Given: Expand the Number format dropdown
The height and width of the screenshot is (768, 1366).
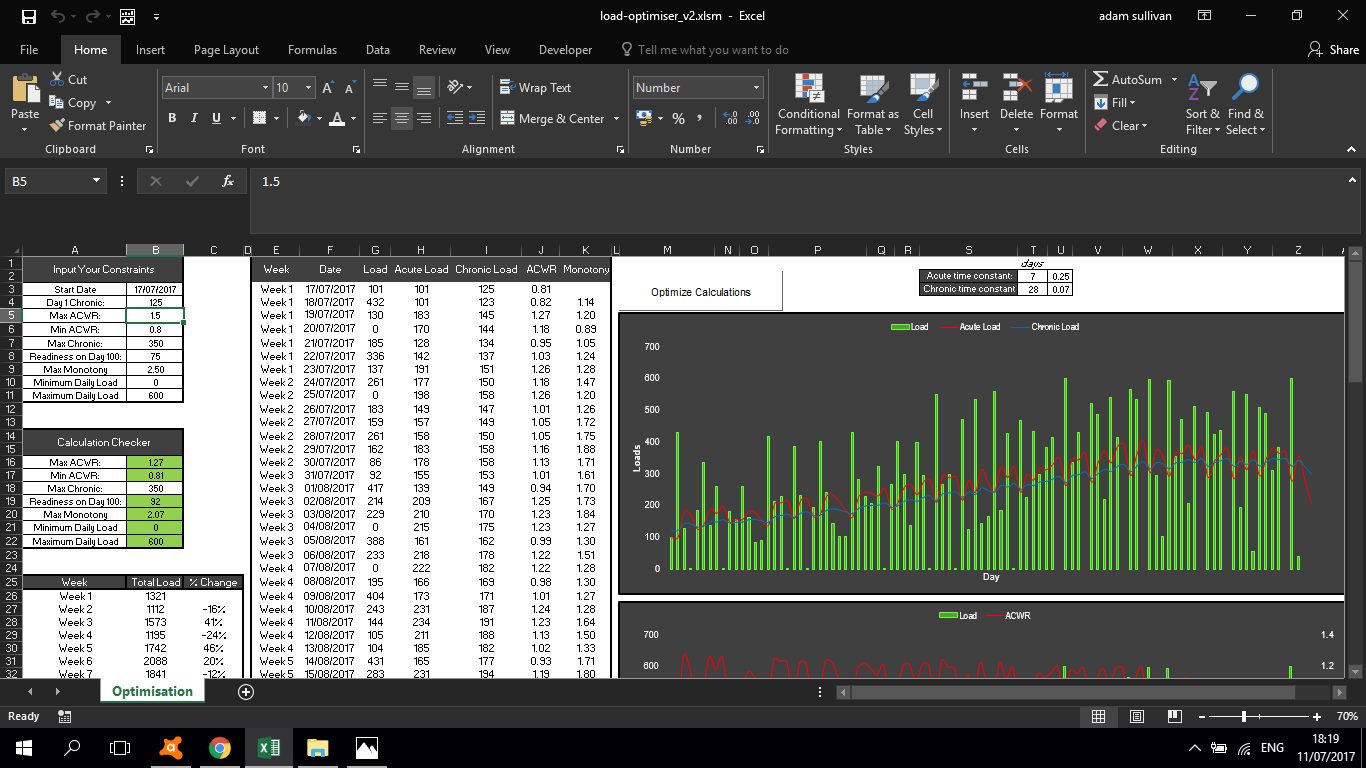Looking at the screenshot, I should tap(755, 88).
